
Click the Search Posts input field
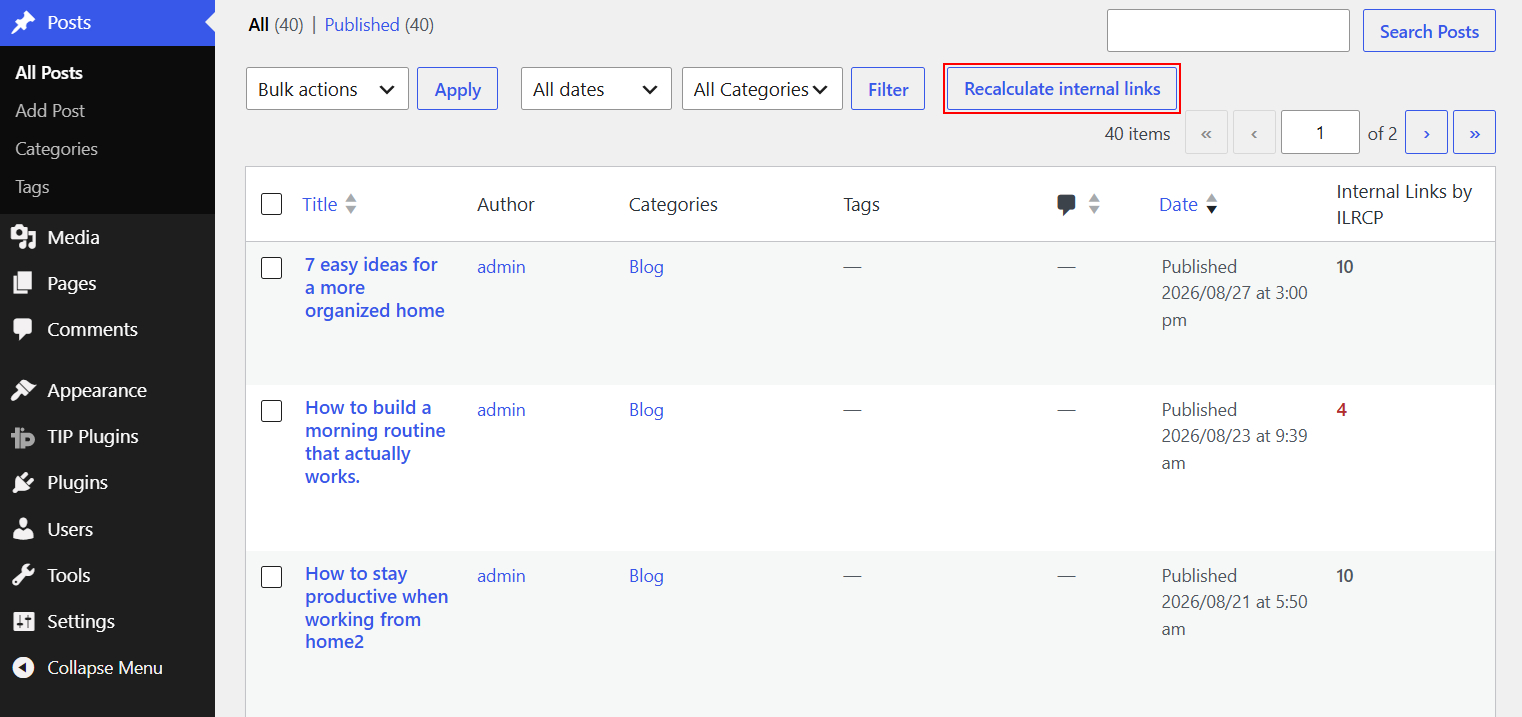point(1228,31)
